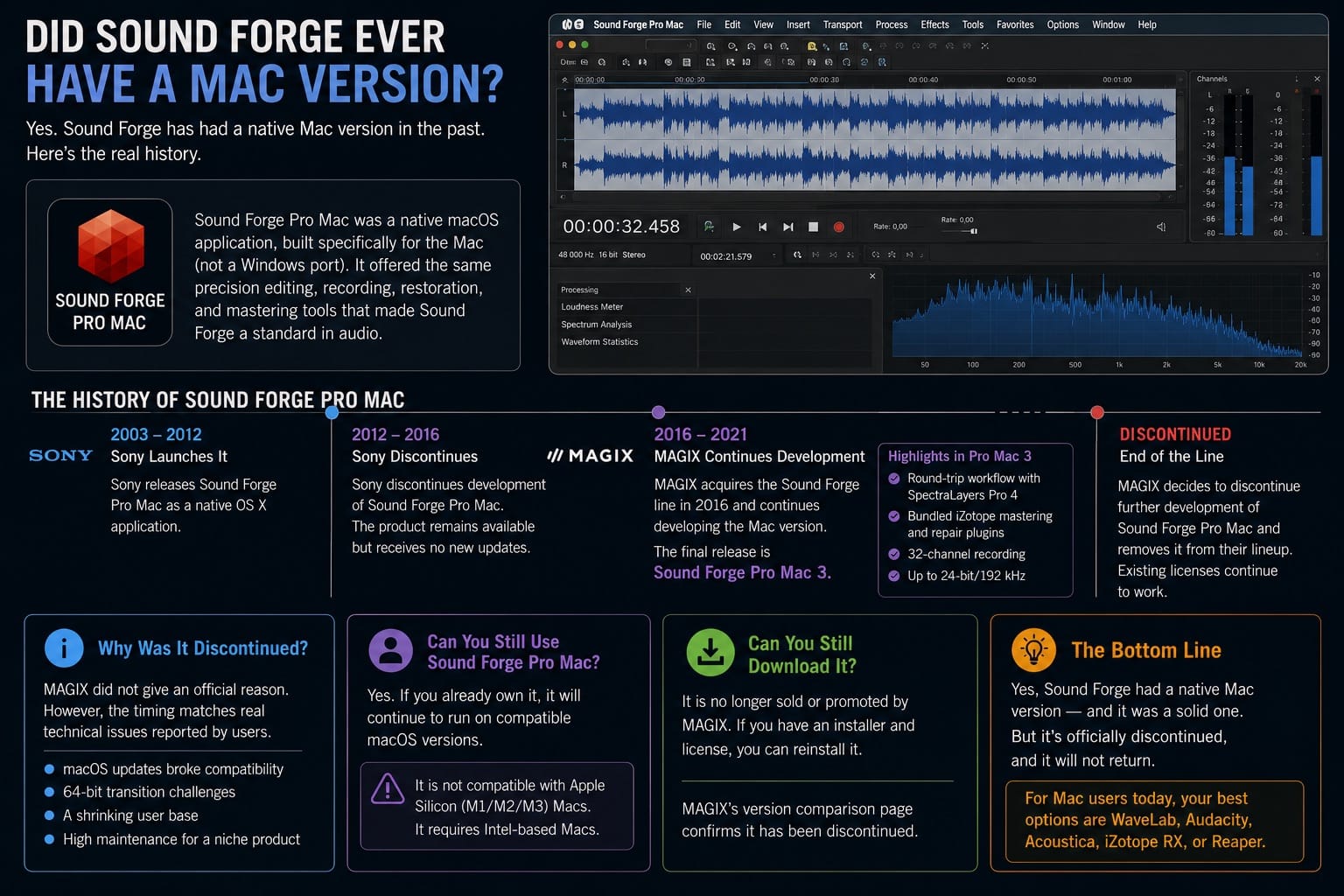Expand the dropdown arrow beside 00:02:21.579

[x=773, y=256]
